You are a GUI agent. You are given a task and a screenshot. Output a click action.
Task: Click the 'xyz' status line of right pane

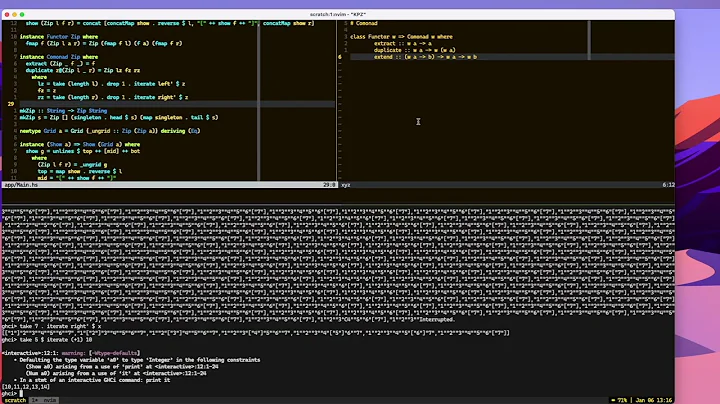tap(346, 185)
